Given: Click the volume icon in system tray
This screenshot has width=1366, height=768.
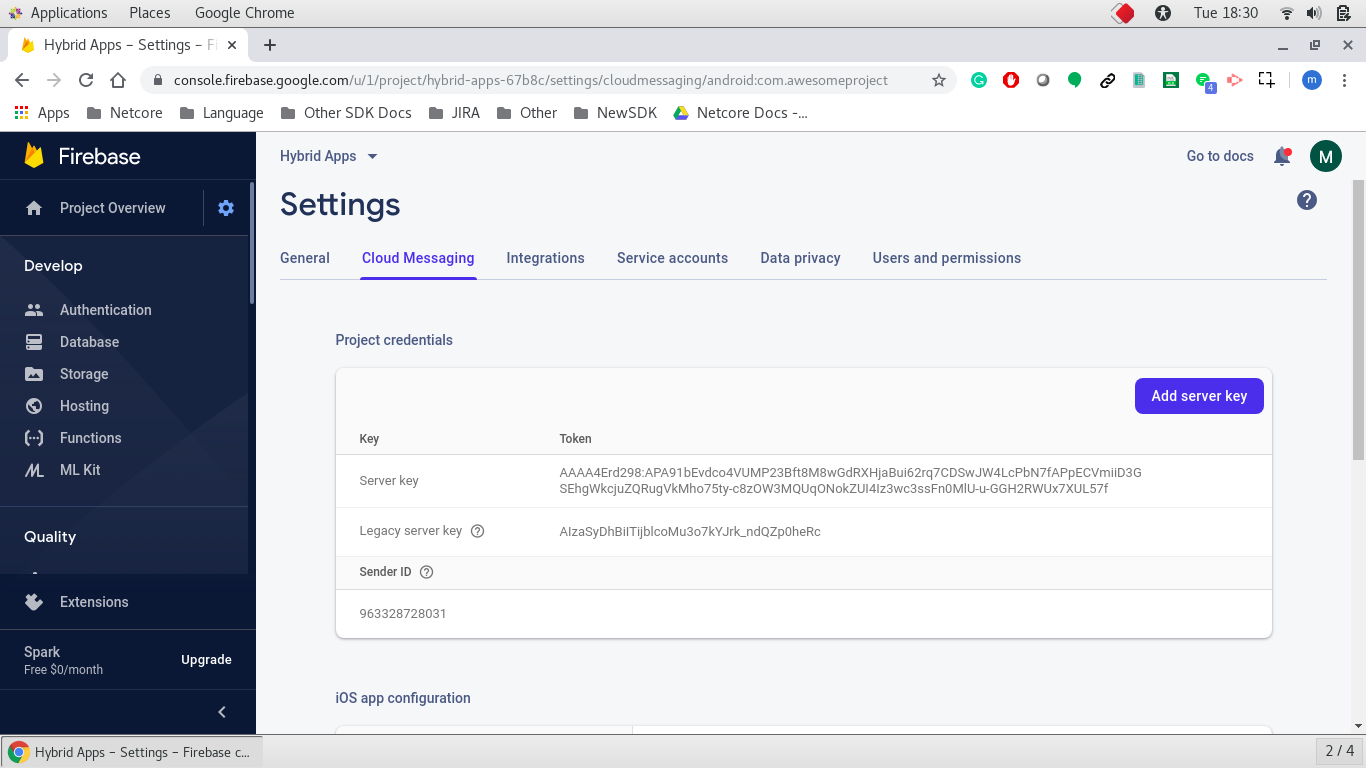Looking at the screenshot, I should [1314, 13].
